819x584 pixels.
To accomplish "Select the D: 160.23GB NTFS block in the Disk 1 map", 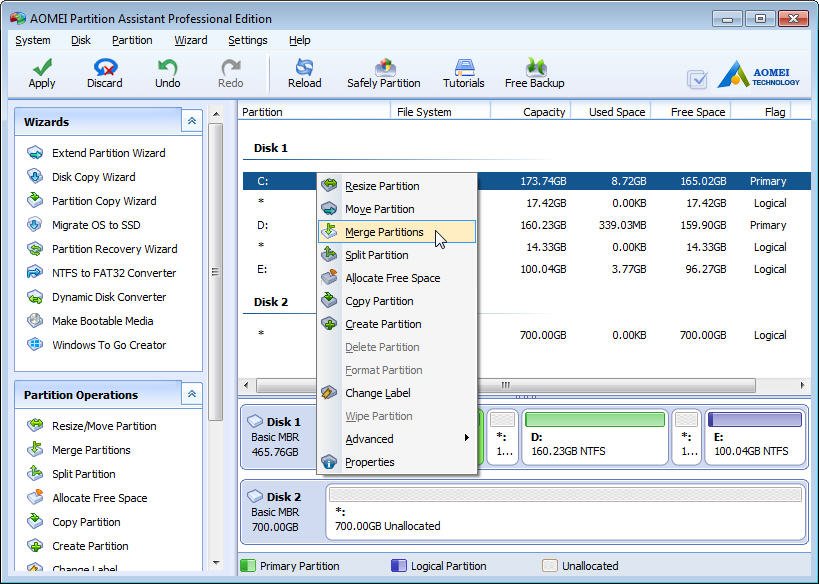I will [595, 437].
